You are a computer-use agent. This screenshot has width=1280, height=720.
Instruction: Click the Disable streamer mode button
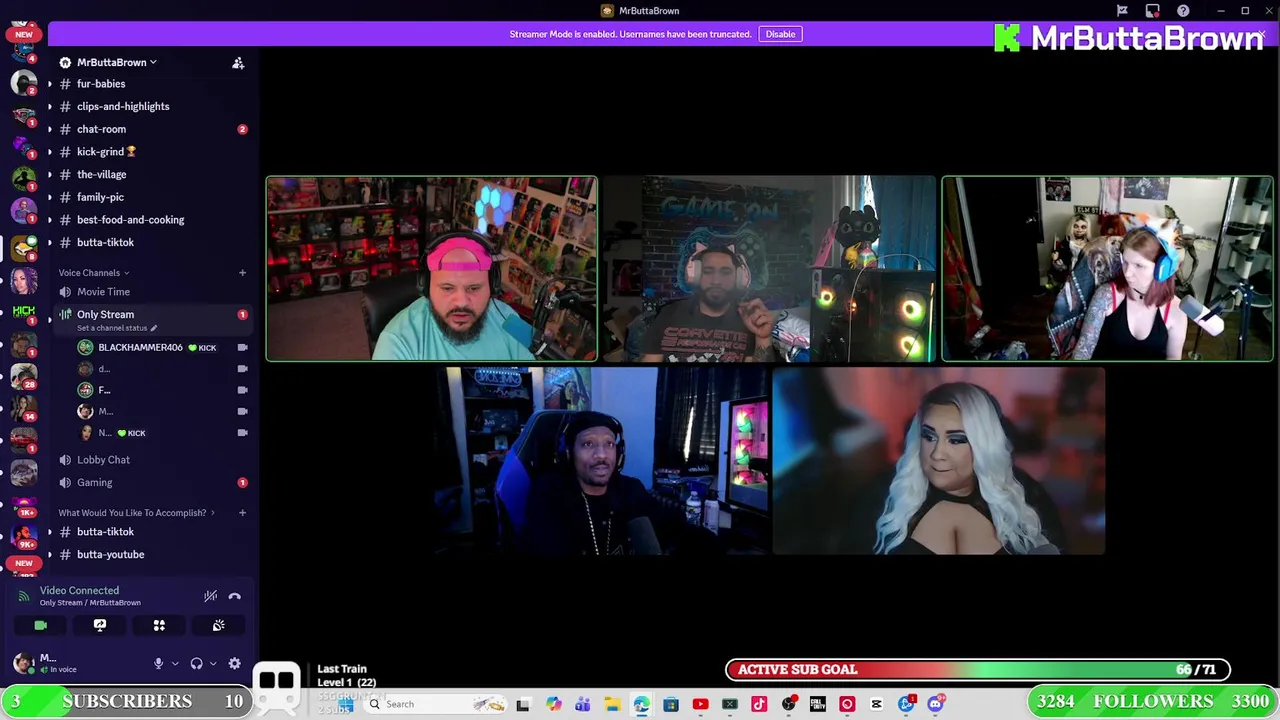pyautogui.click(x=780, y=34)
